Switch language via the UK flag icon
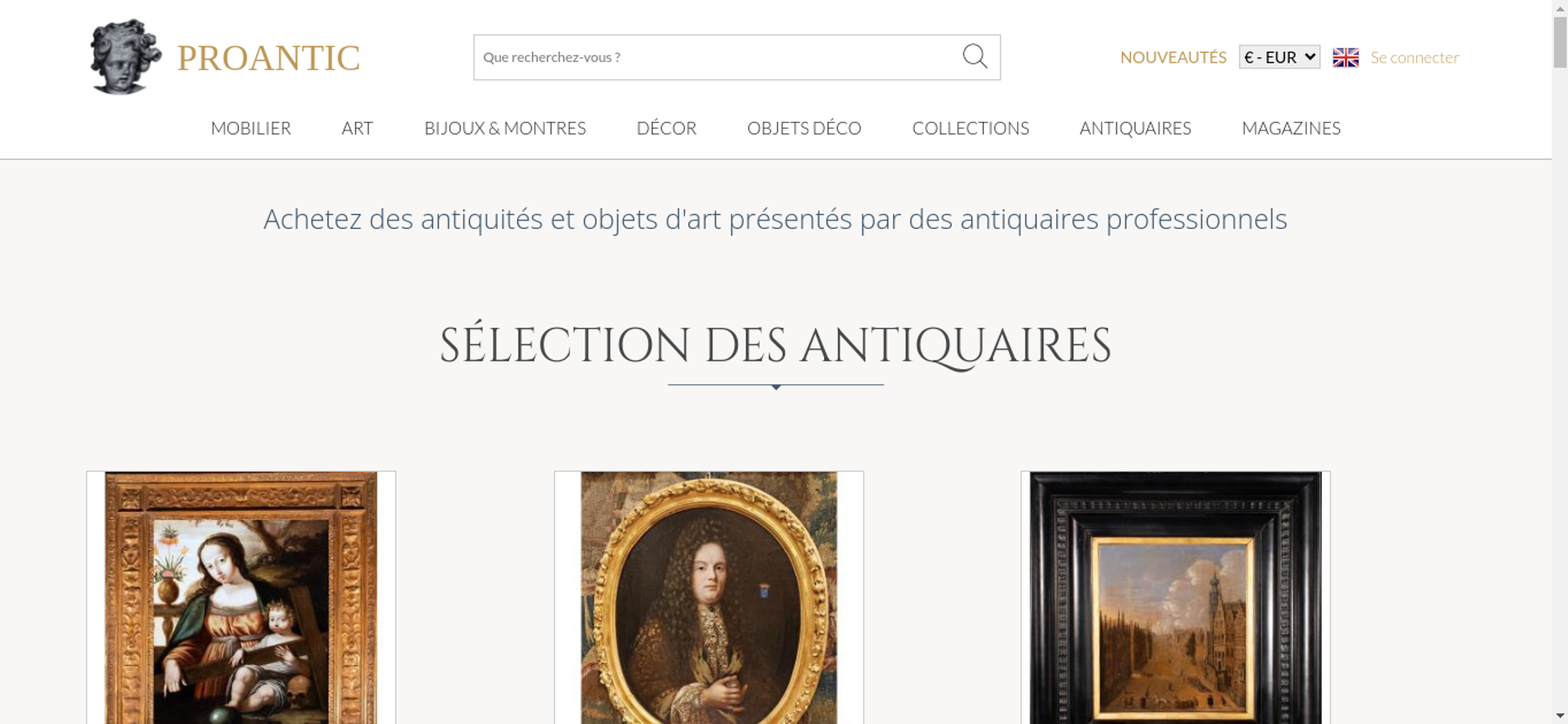This screenshot has width=1568, height=724. [1345, 57]
